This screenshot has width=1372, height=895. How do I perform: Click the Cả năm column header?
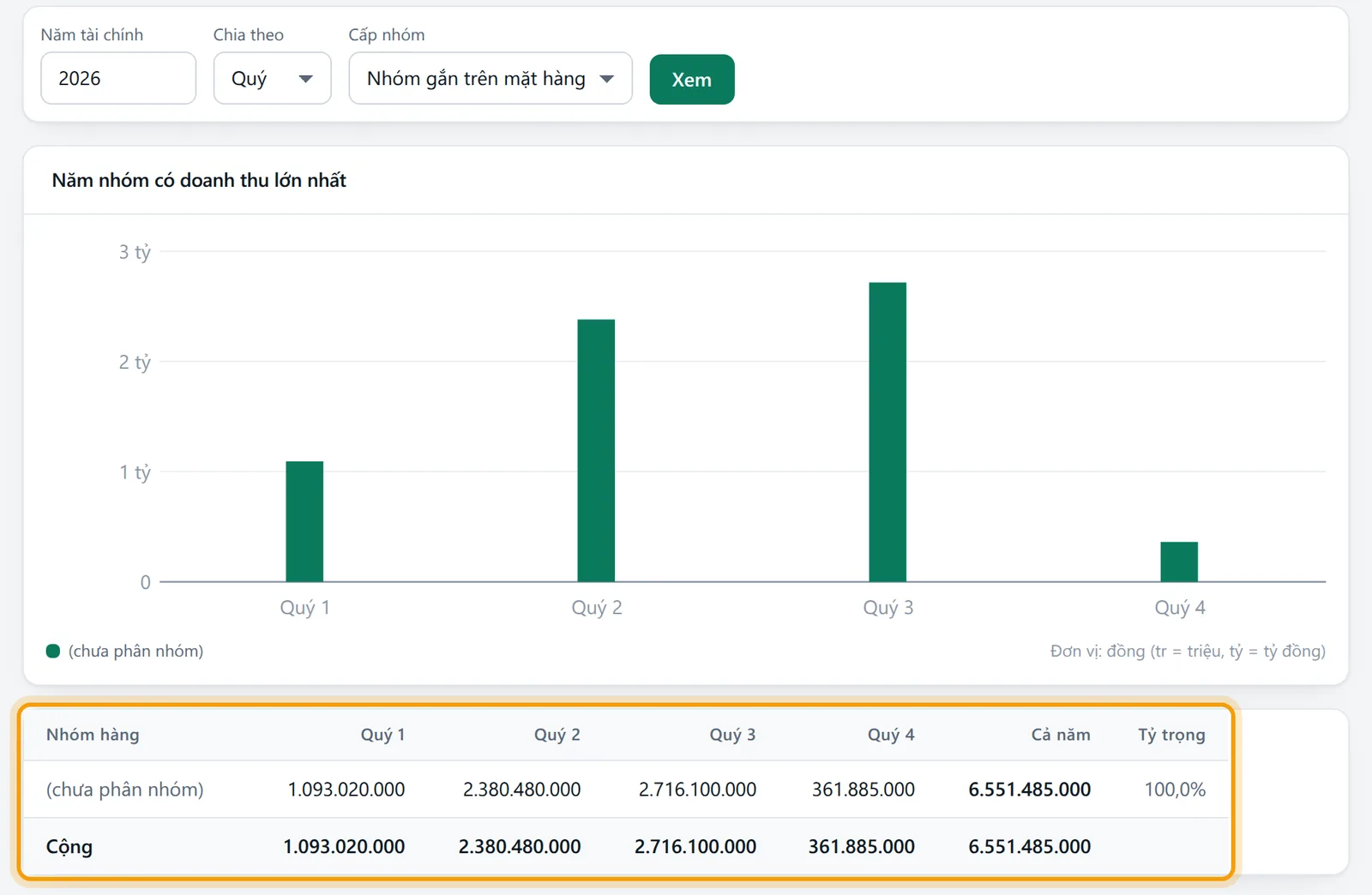pyautogui.click(x=1061, y=735)
